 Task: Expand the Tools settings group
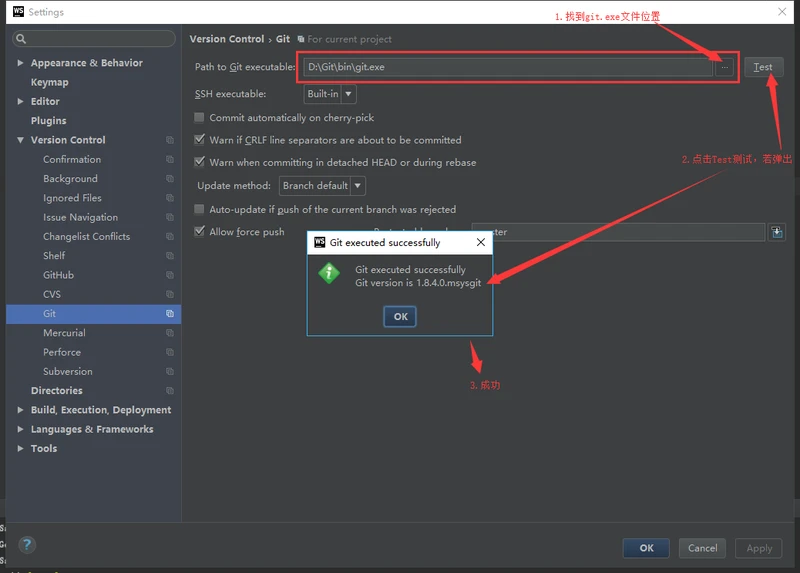(x=20, y=449)
